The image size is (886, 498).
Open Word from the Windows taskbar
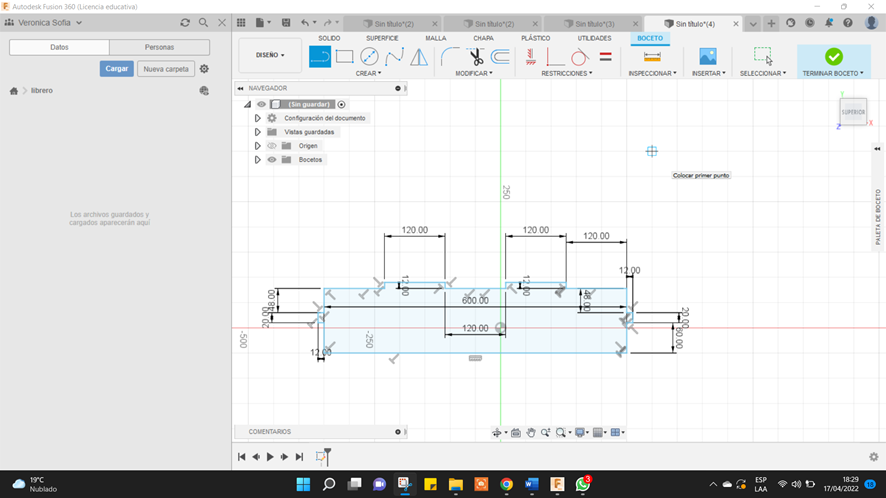(x=532, y=484)
